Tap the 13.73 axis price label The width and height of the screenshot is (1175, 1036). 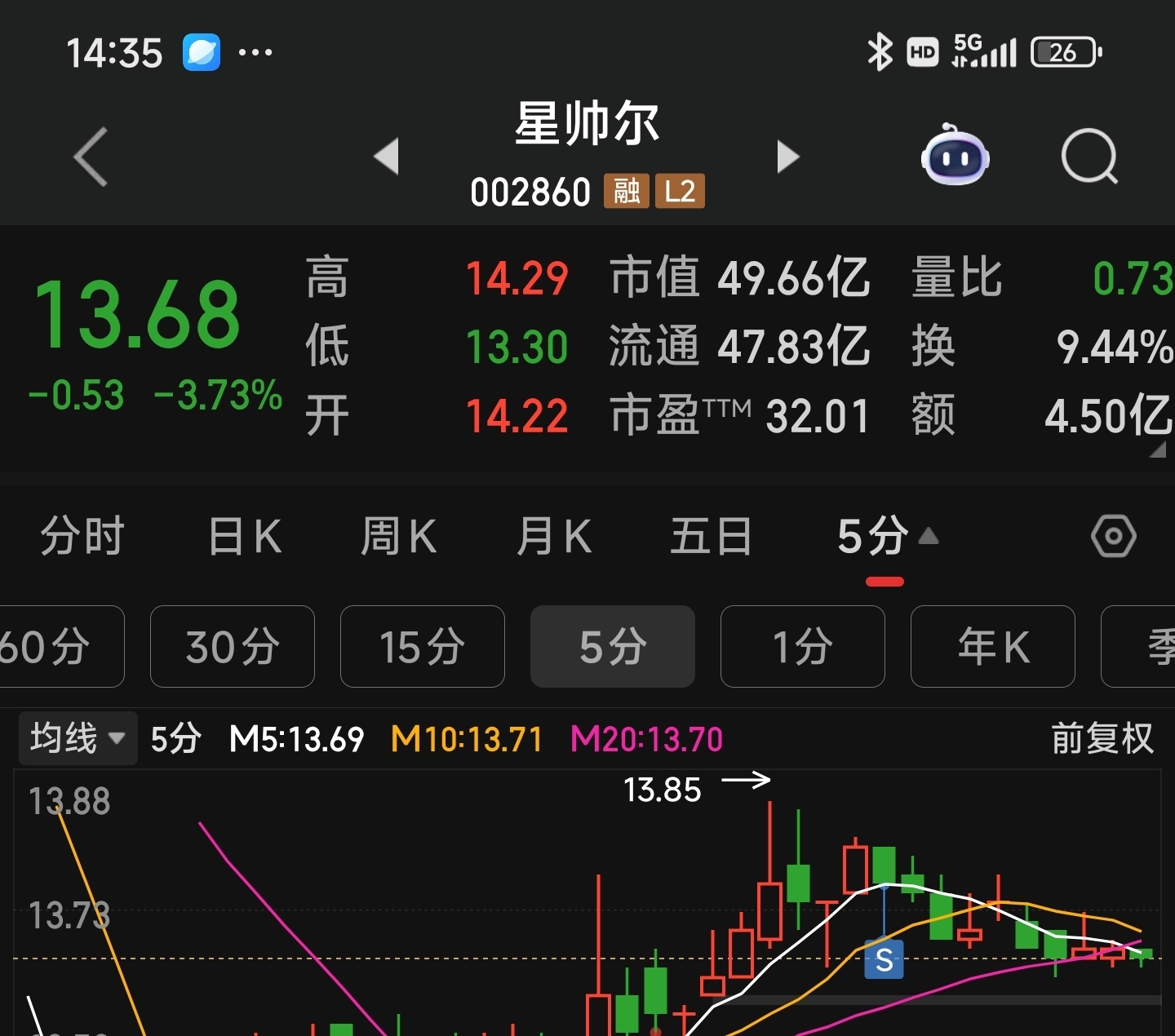(69, 915)
